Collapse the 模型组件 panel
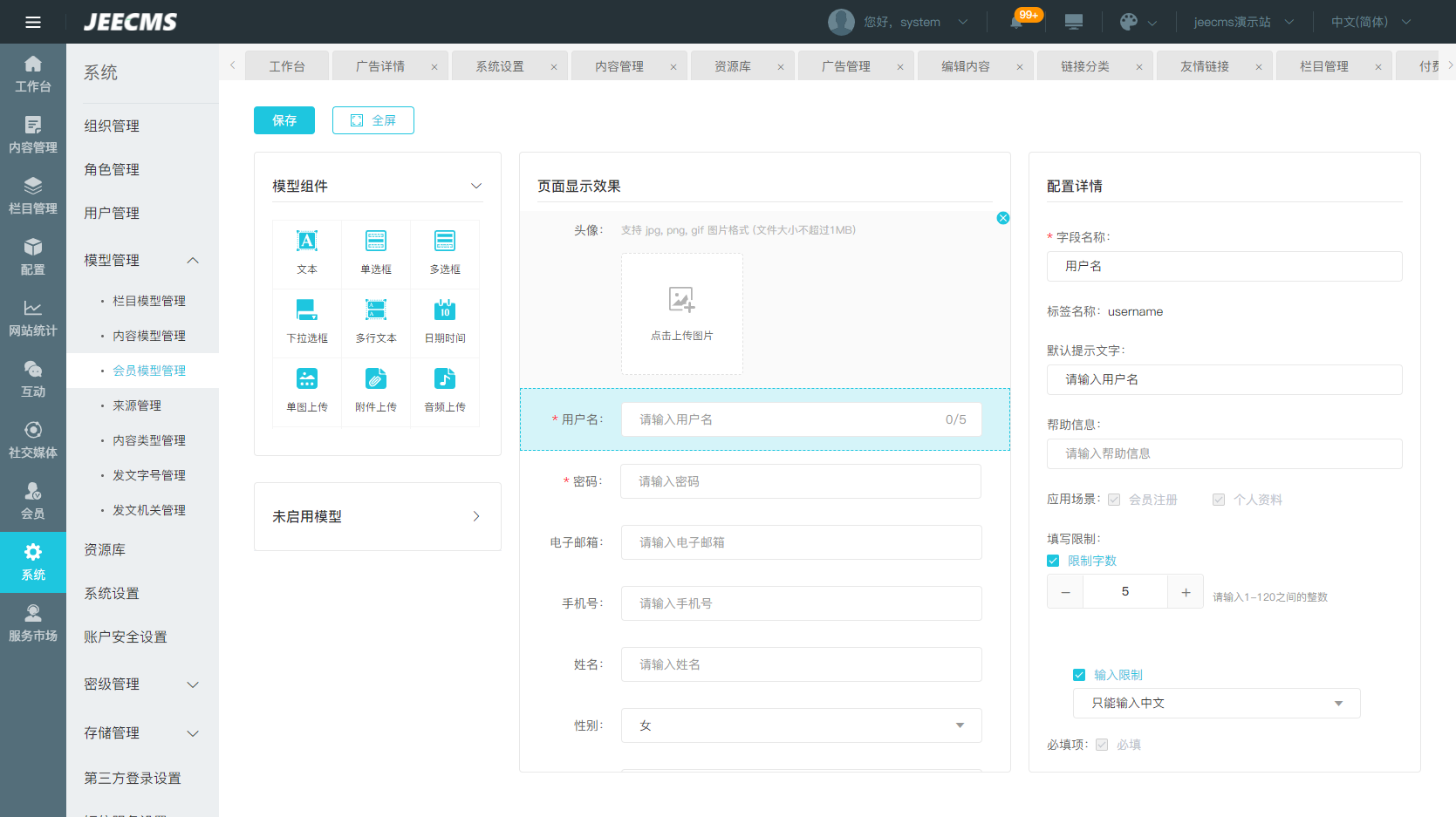The width and height of the screenshot is (1456, 817). (x=476, y=186)
